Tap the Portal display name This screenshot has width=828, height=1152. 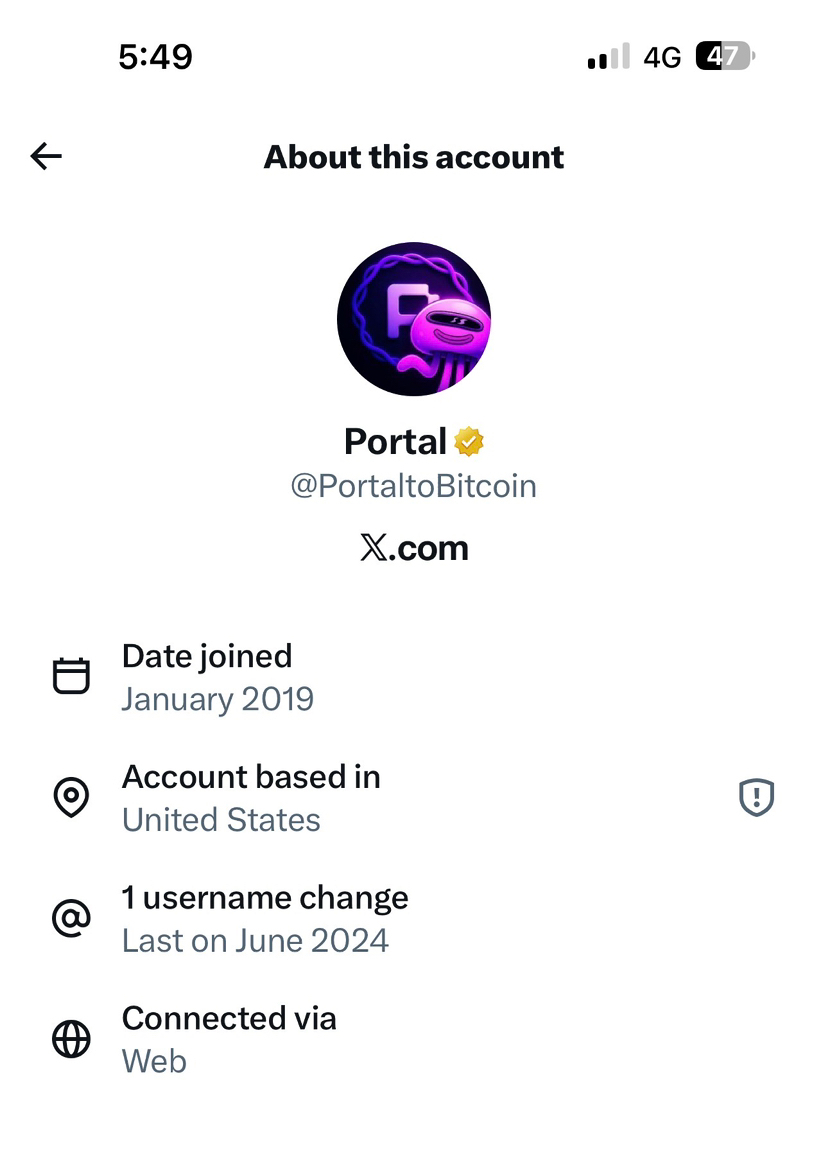pos(395,441)
